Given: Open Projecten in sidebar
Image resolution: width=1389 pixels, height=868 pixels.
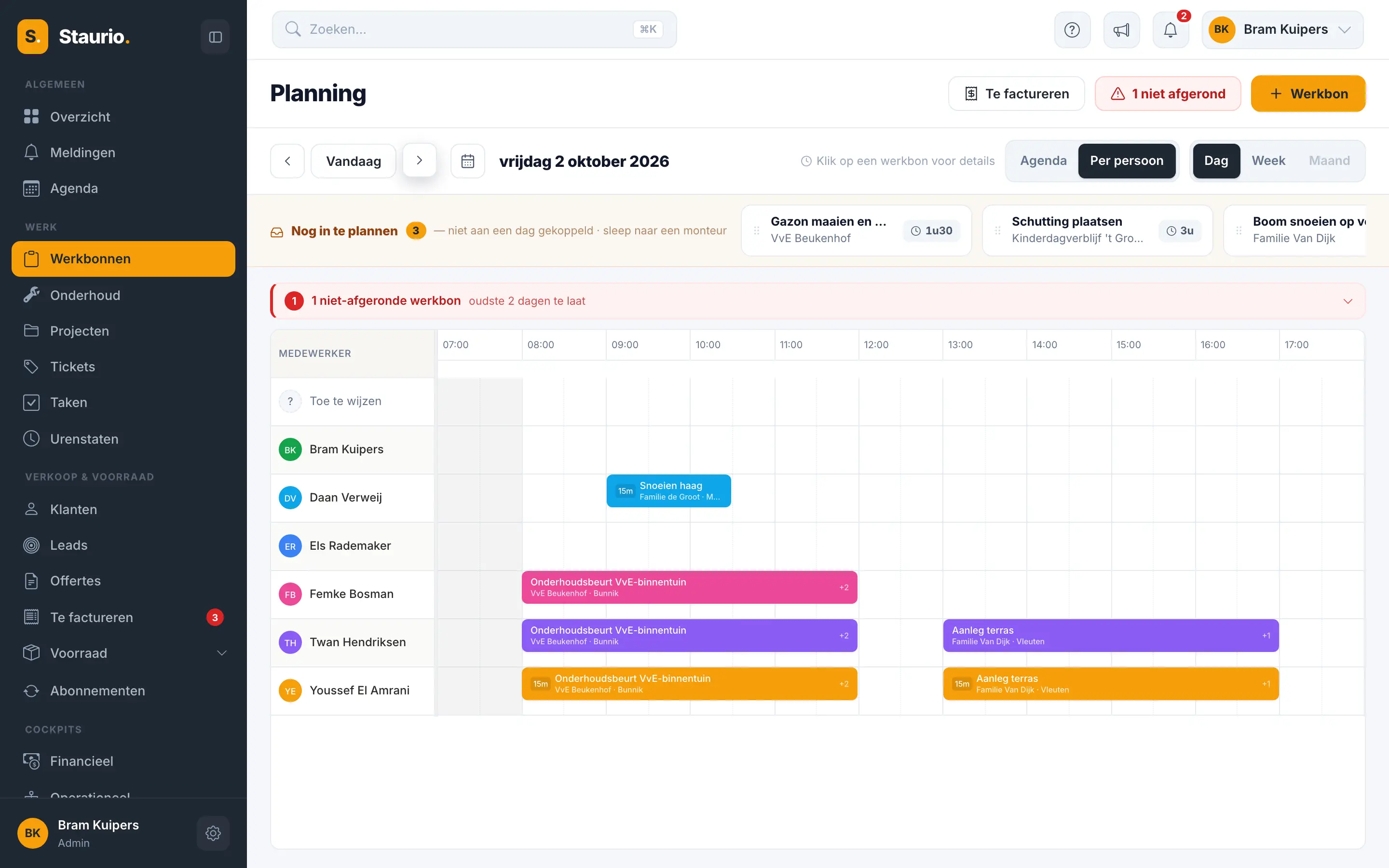Looking at the screenshot, I should 123,331.
